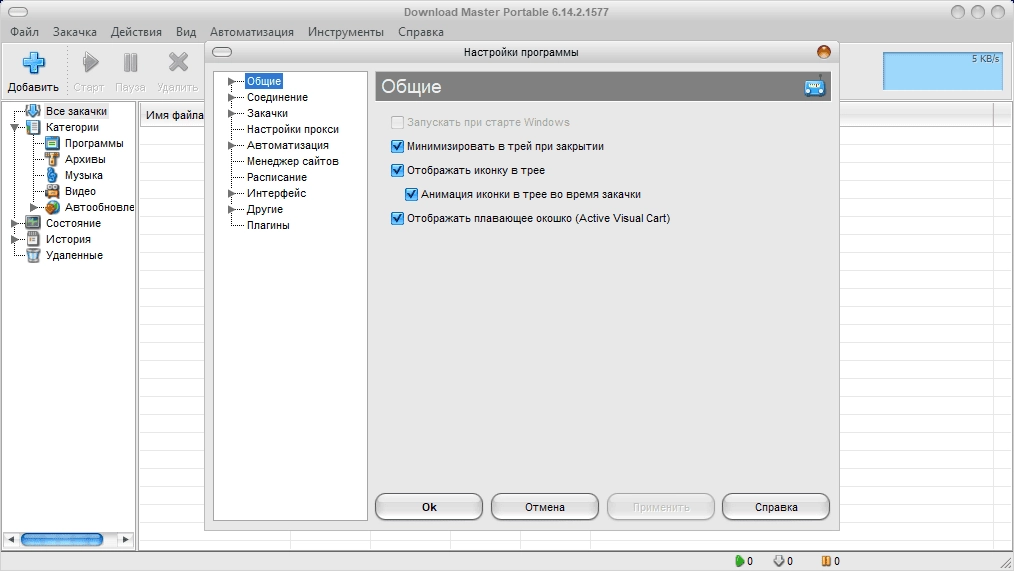Click the gray download arrow status icon
1014x571 pixels.
tap(779, 561)
